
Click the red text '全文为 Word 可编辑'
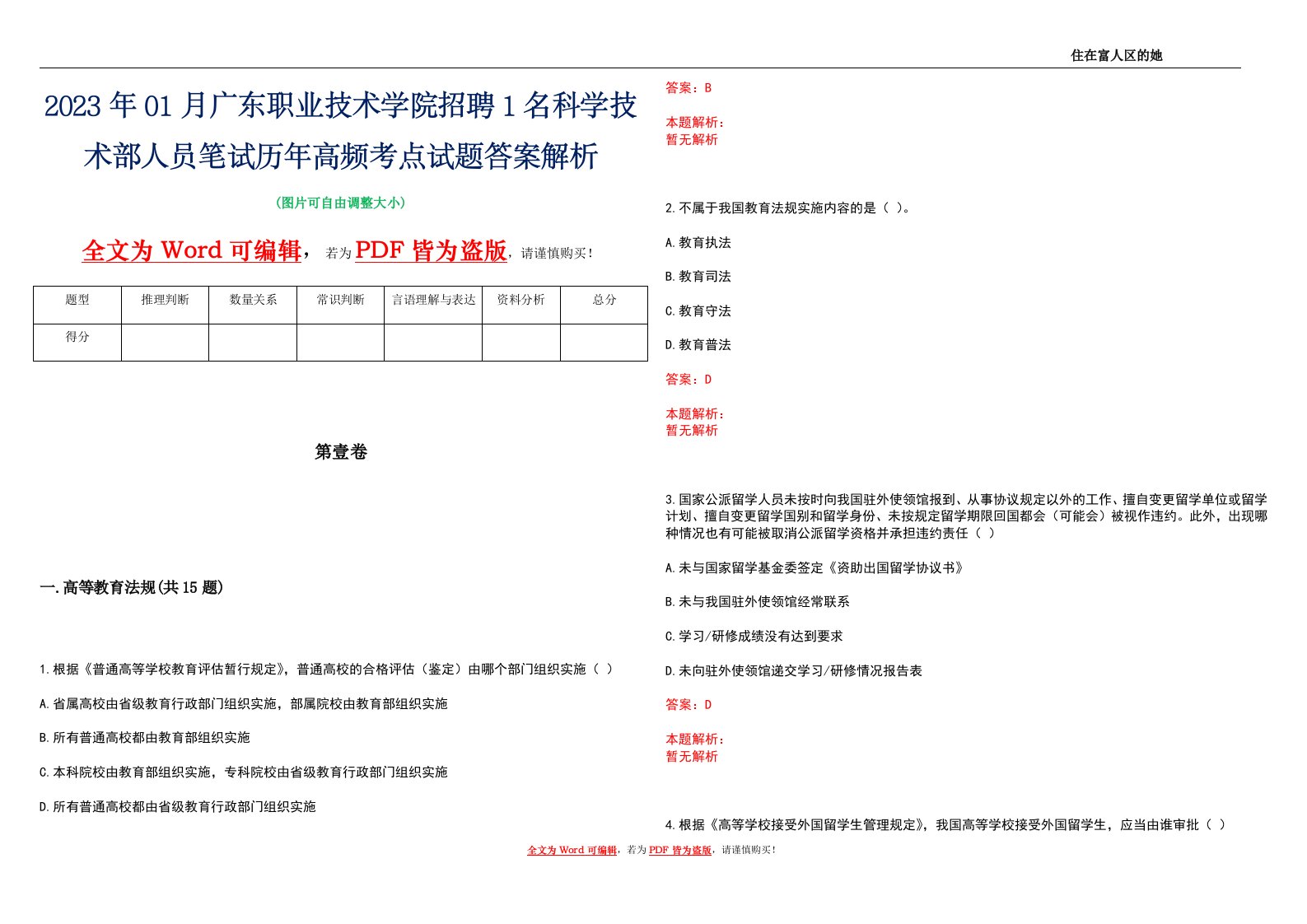(x=192, y=250)
